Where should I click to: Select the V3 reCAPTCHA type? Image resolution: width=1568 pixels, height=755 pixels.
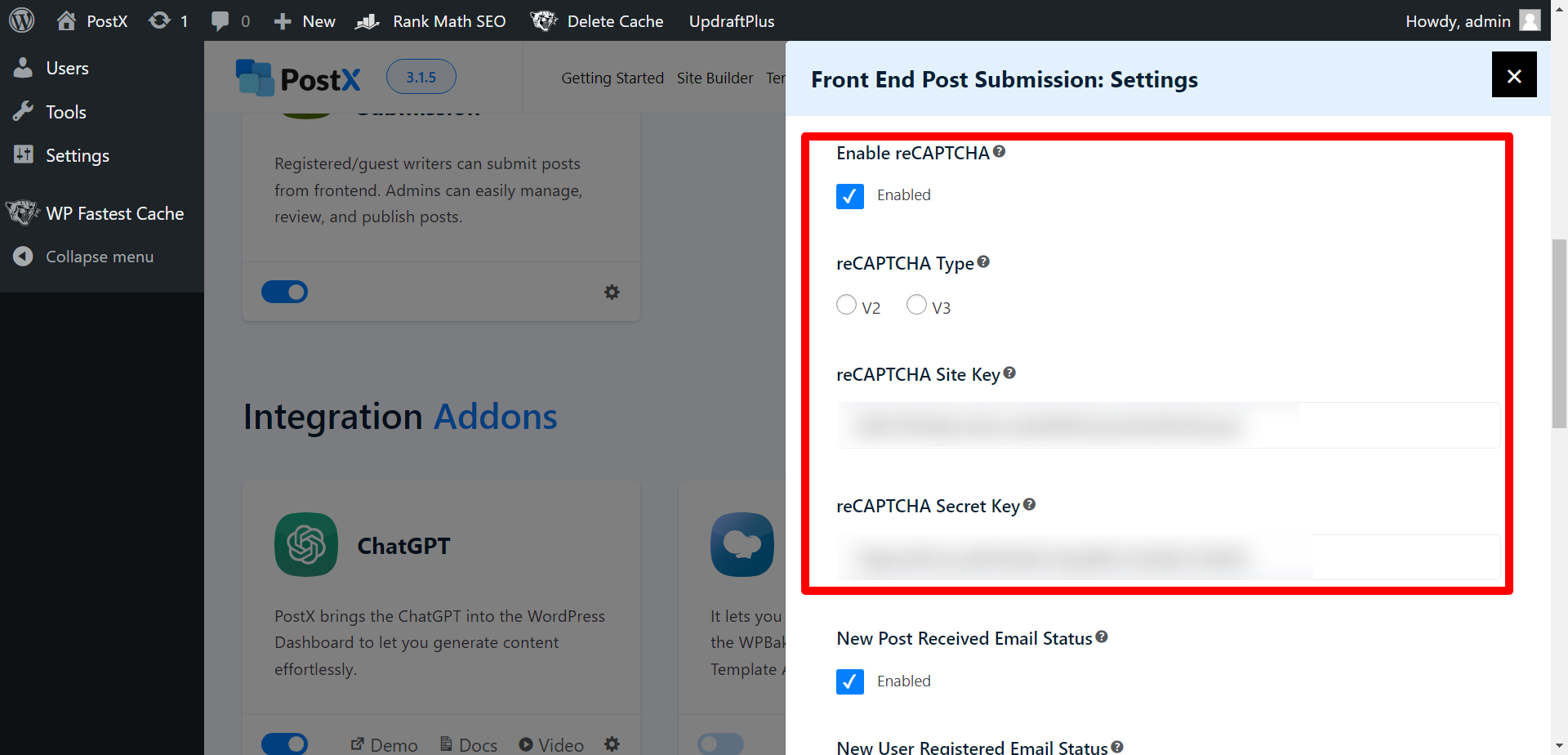915,304
